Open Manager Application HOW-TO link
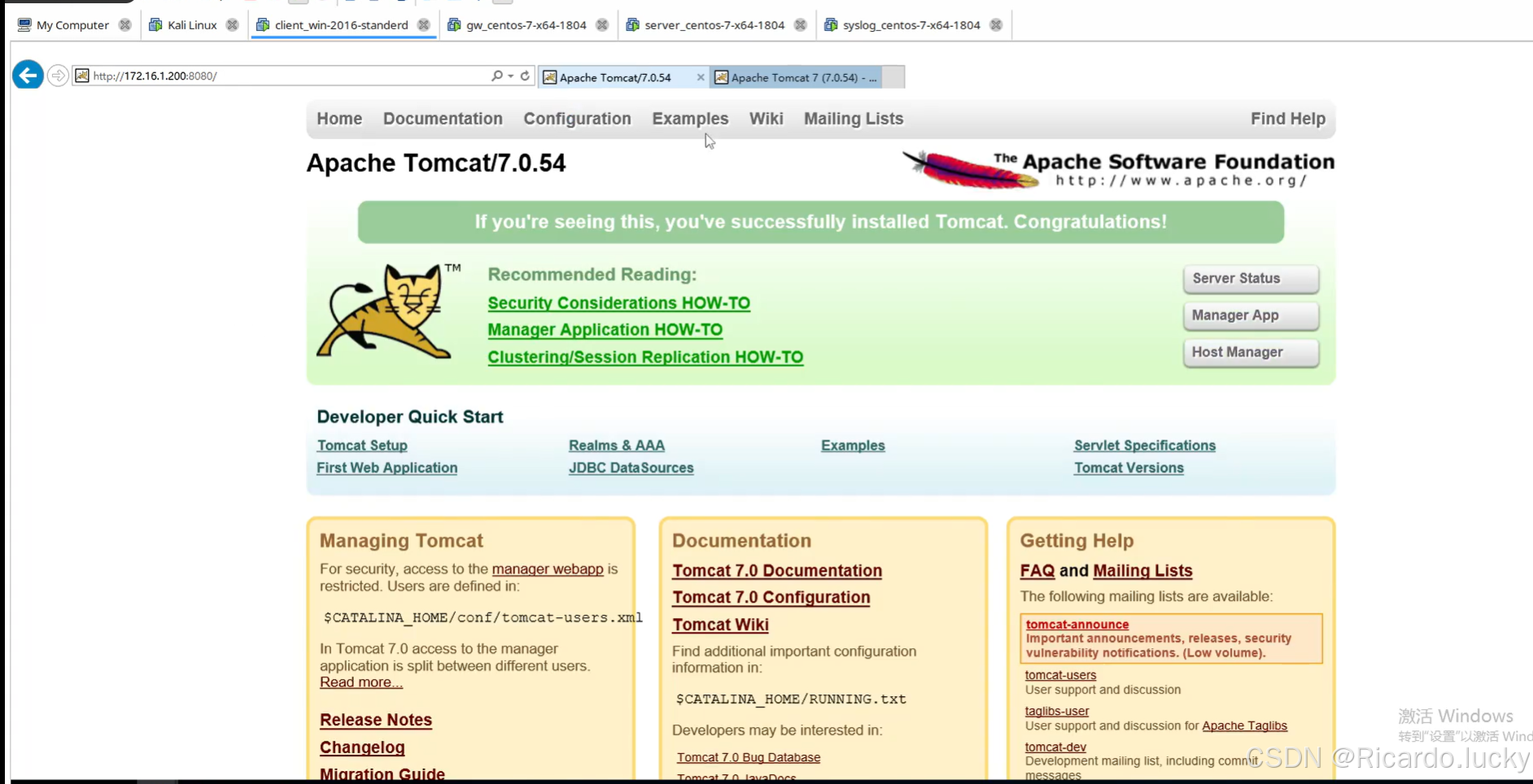Viewport: 1533px width, 784px height. pos(605,329)
